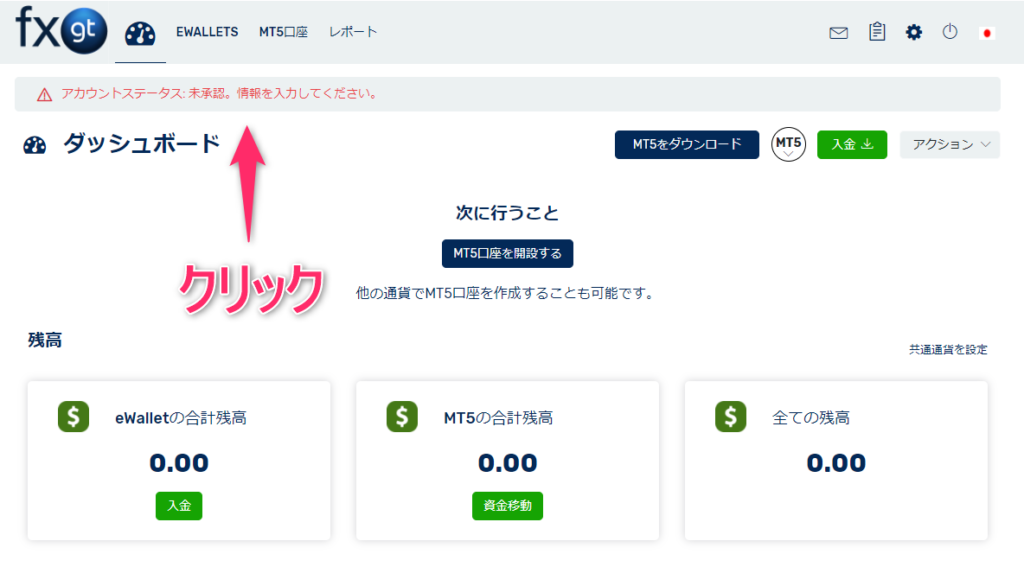
Task: Click the FXGT logo
Action: [61, 29]
